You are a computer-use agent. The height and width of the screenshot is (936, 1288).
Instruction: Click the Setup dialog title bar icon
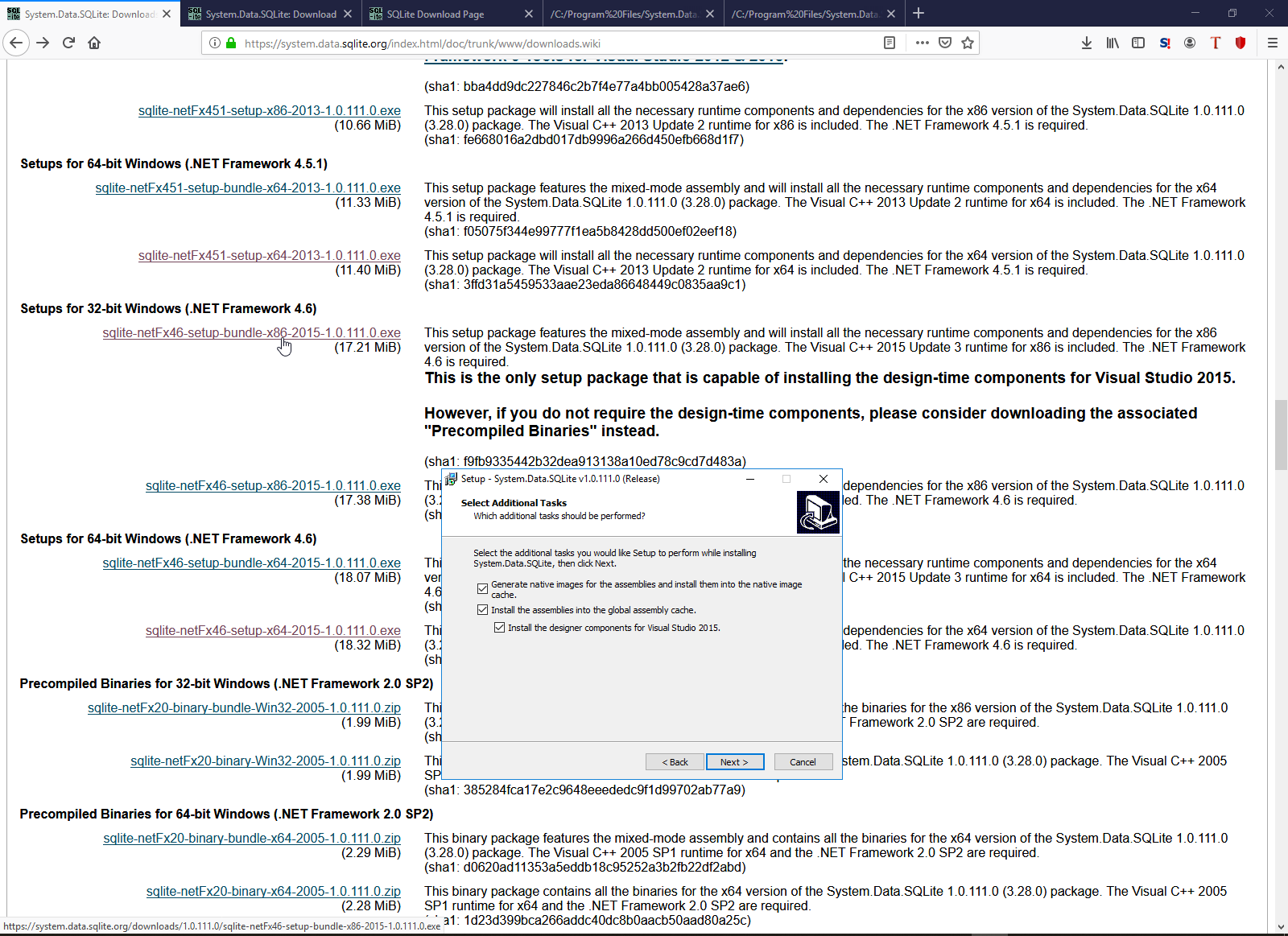452,479
